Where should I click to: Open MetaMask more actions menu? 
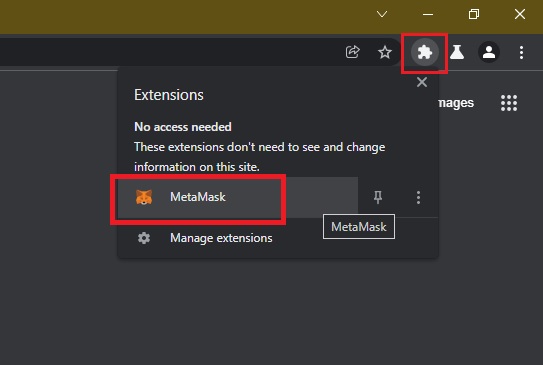pyautogui.click(x=418, y=197)
